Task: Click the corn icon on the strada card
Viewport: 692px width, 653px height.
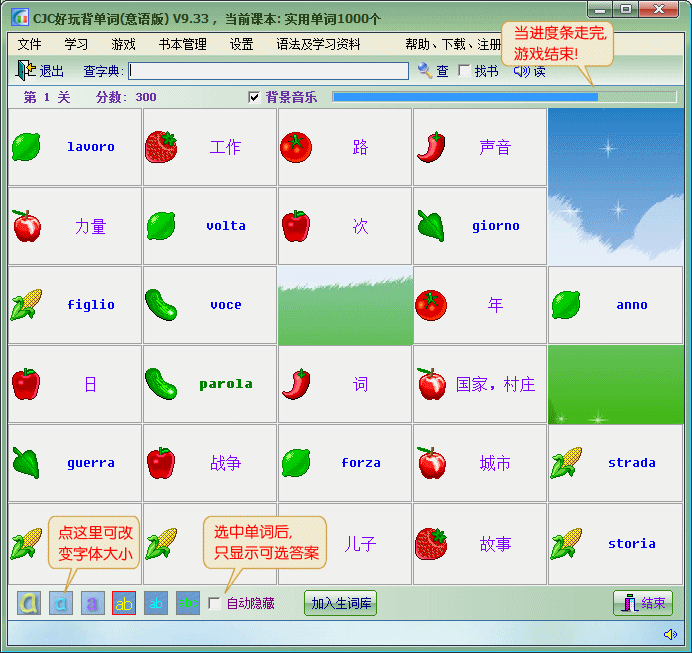Action: [x=566, y=463]
